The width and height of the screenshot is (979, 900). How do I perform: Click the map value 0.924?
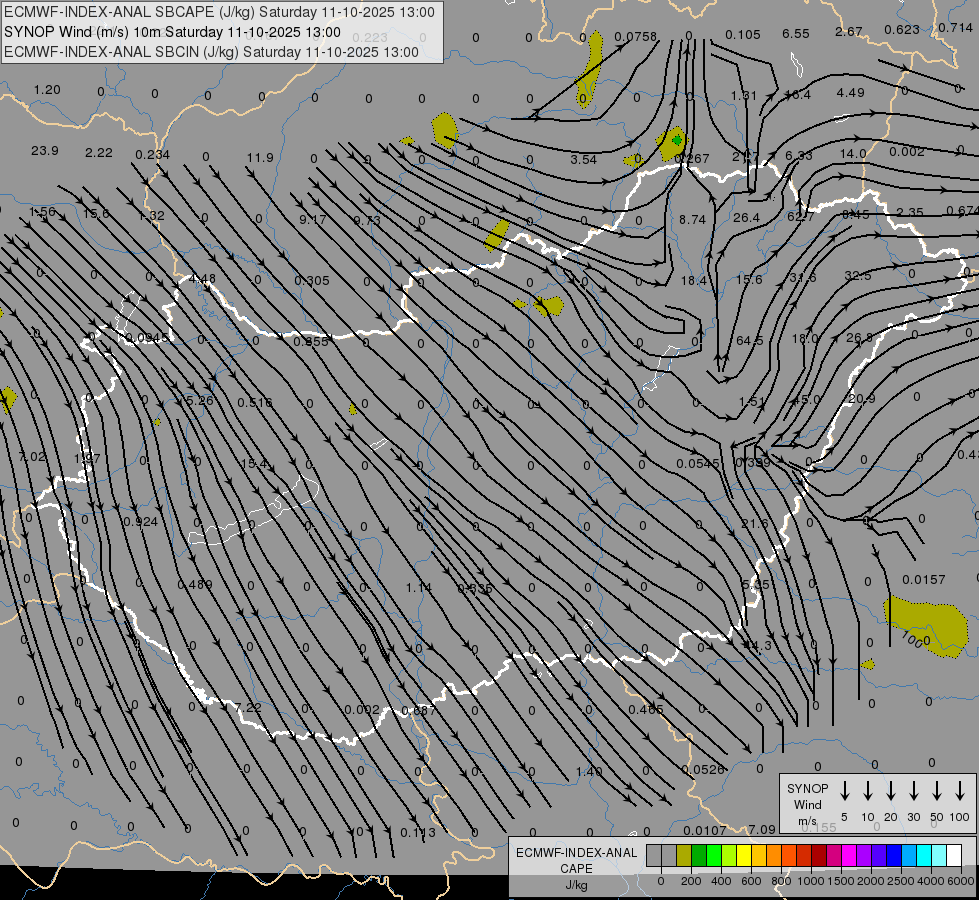coord(140,522)
